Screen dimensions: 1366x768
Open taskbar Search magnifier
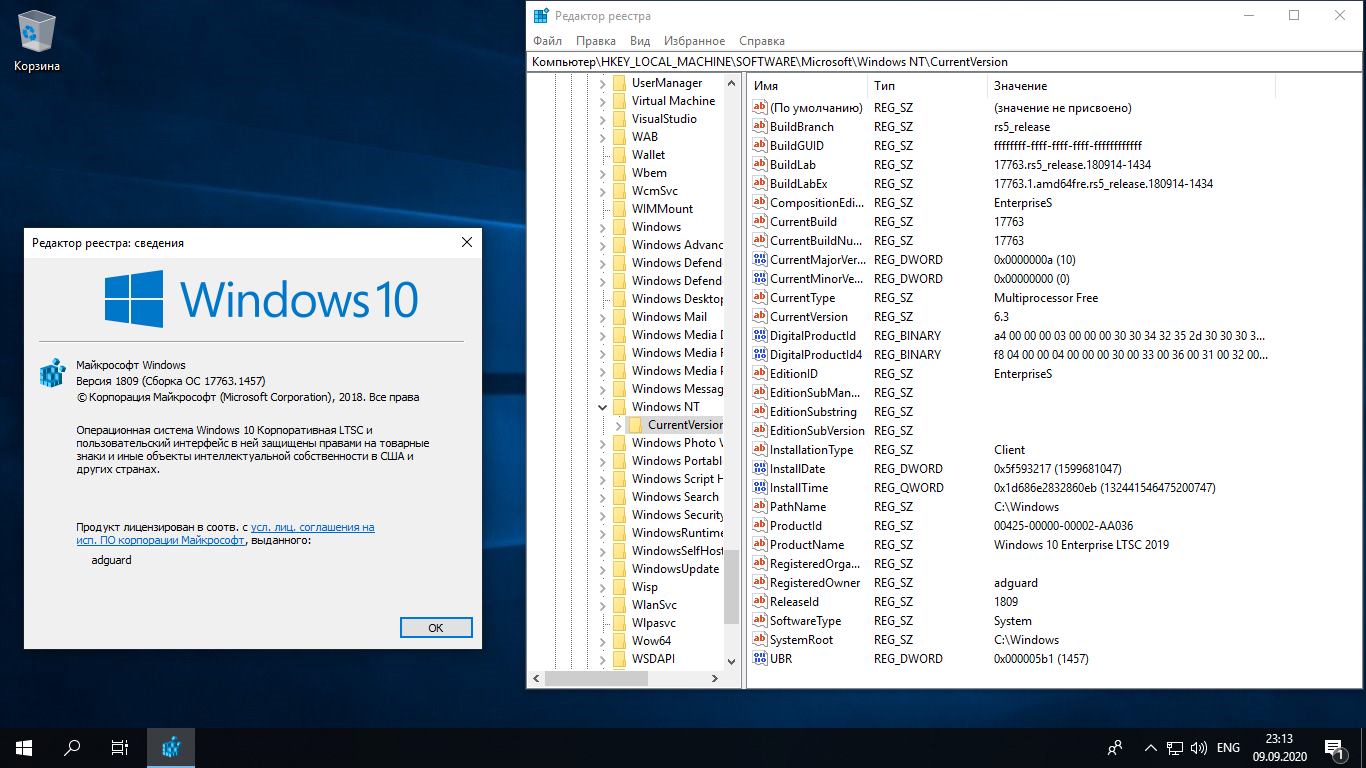pyautogui.click(x=72, y=747)
